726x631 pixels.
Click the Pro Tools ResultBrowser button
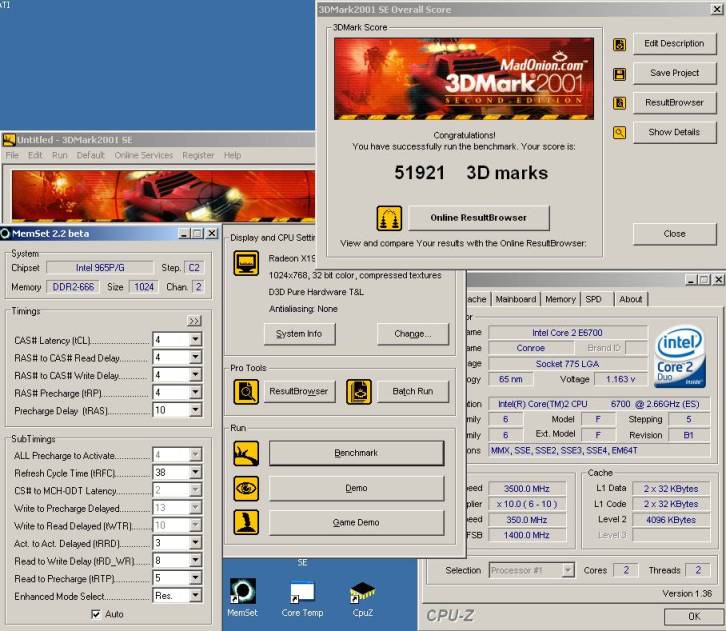coord(299,392)
